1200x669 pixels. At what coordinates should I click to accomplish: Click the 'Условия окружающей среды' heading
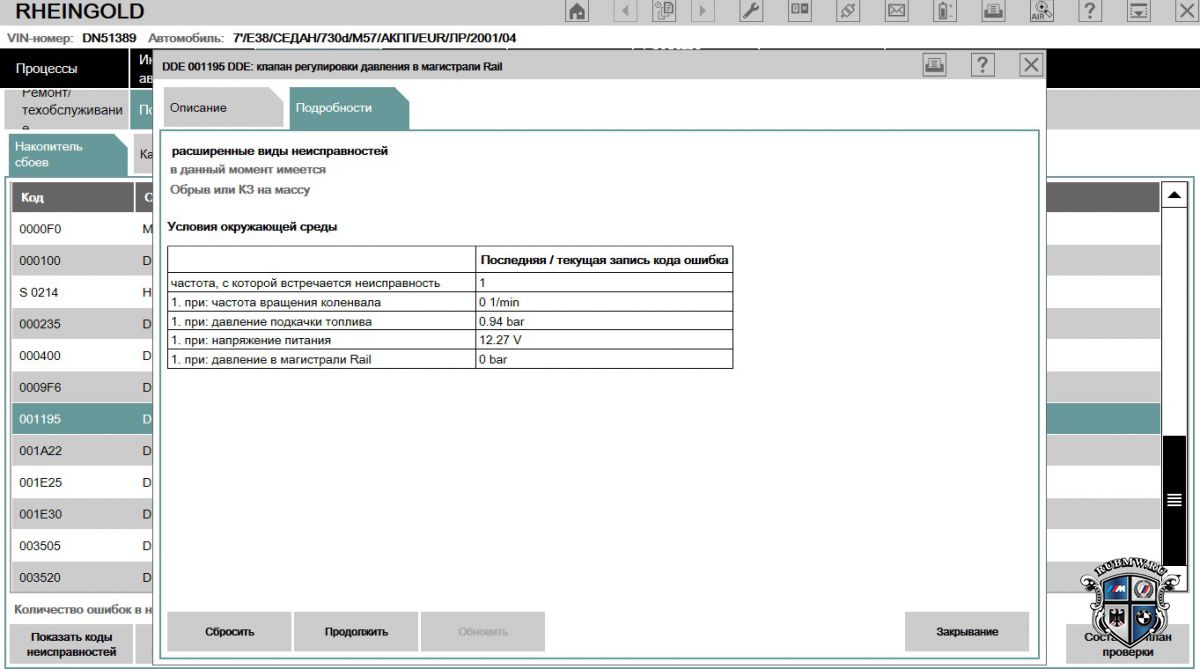(252, 227)
